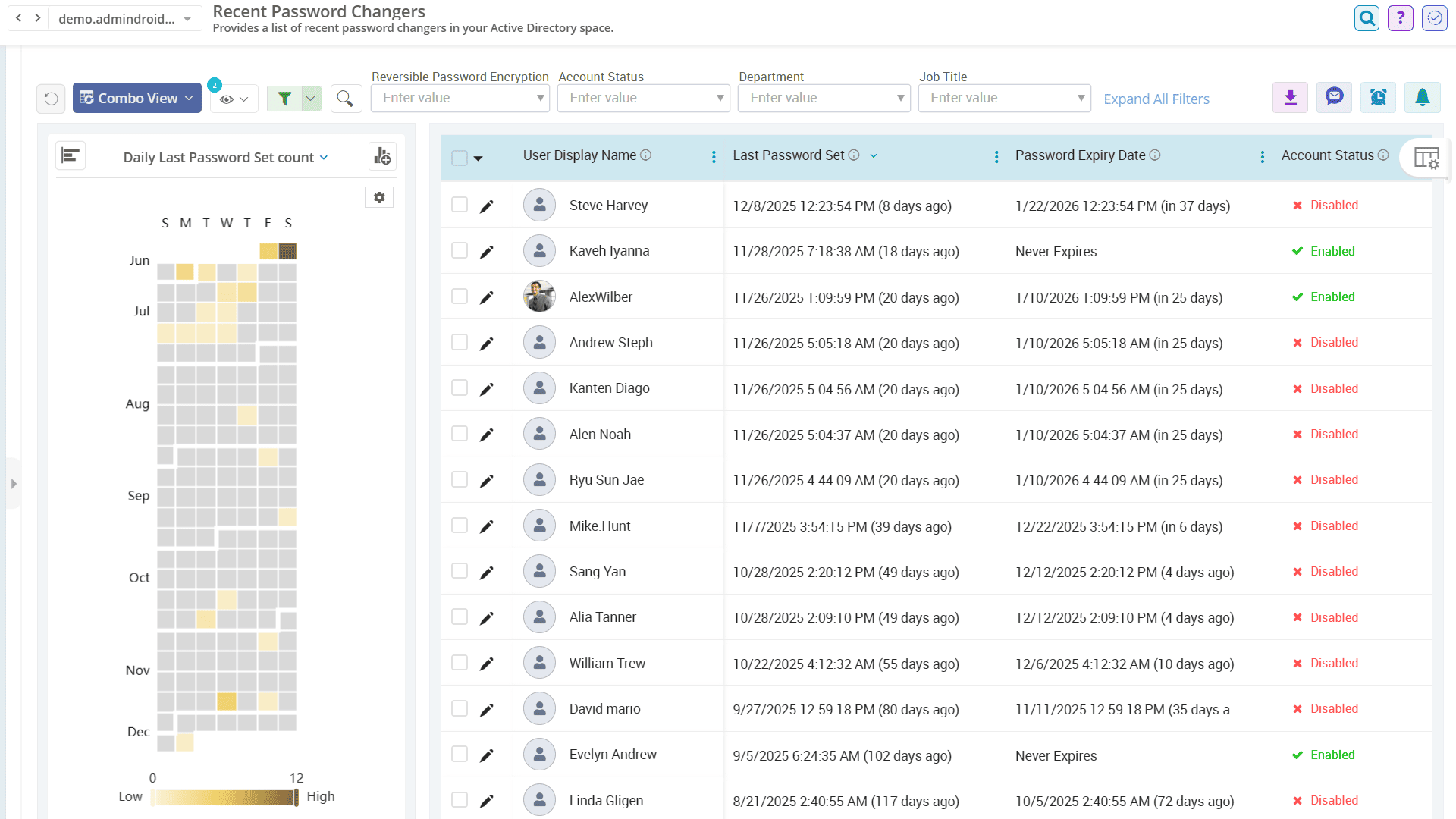The height and width of the screenshot is (819, 1456).
Task: Click the Expand All Filters link
Action: point(1156,99)
